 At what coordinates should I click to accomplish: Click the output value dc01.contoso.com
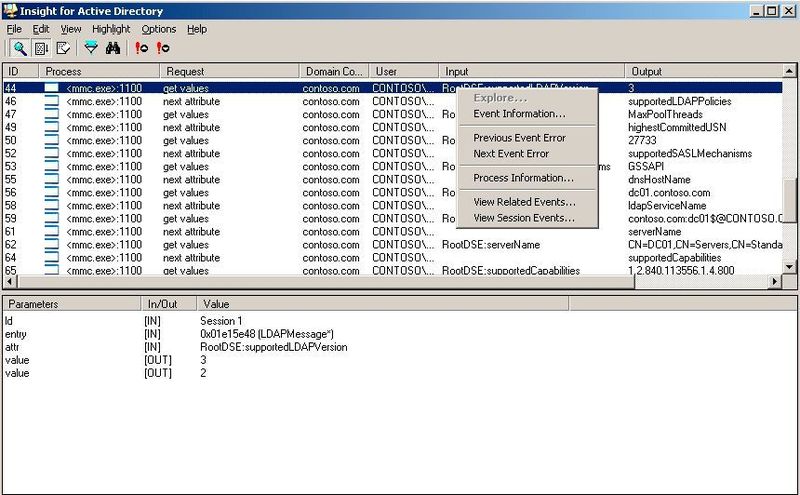(669, 193)
